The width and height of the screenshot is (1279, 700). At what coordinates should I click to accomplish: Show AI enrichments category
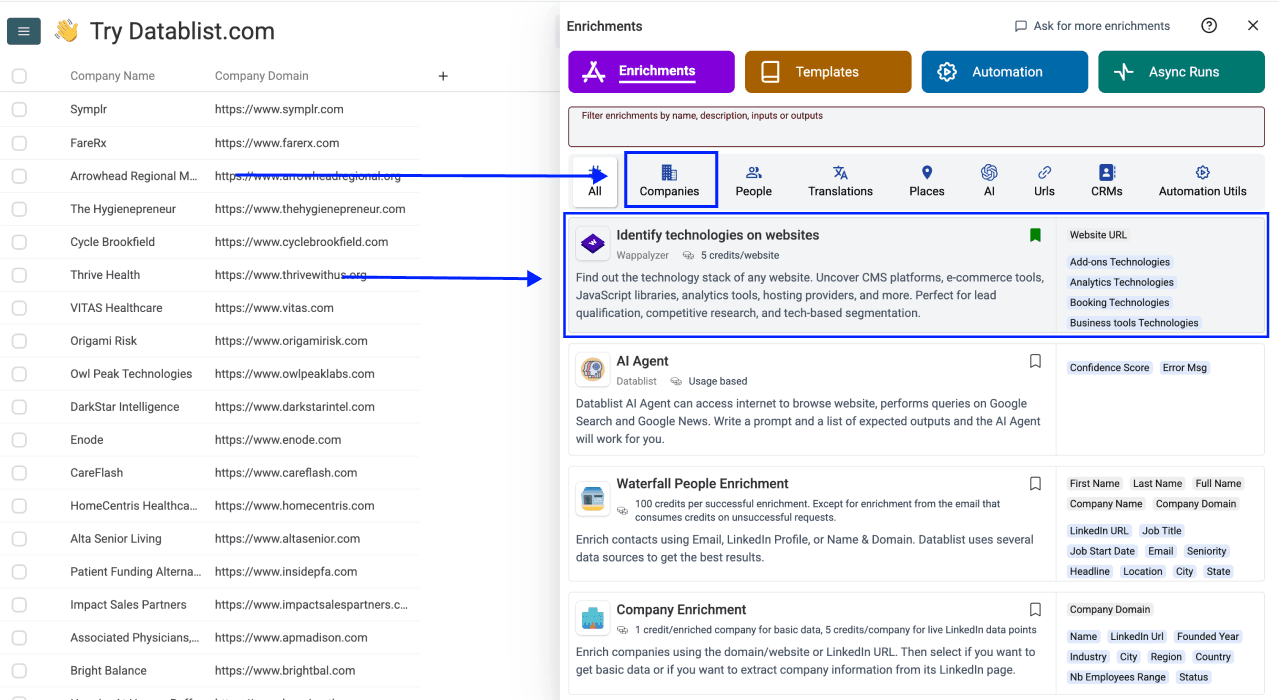(989, 181)
